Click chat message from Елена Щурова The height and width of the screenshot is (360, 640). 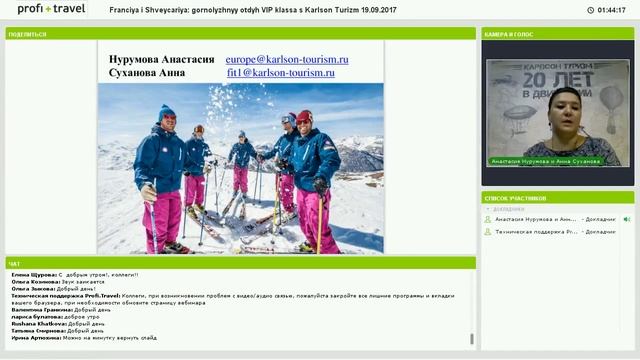[75, 275]
